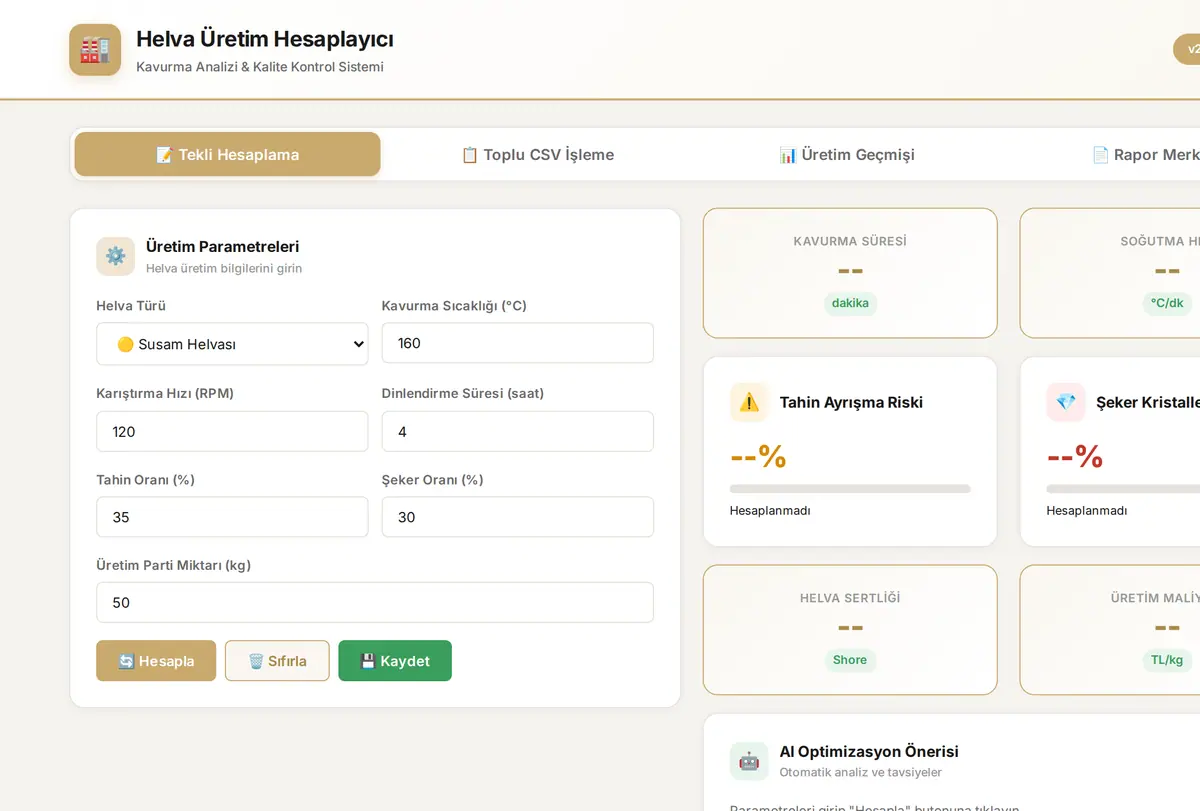The height and width of the screenshot is (811, 1200).
Task: Click the Kavurma Süresi result card
Action: 850,273
